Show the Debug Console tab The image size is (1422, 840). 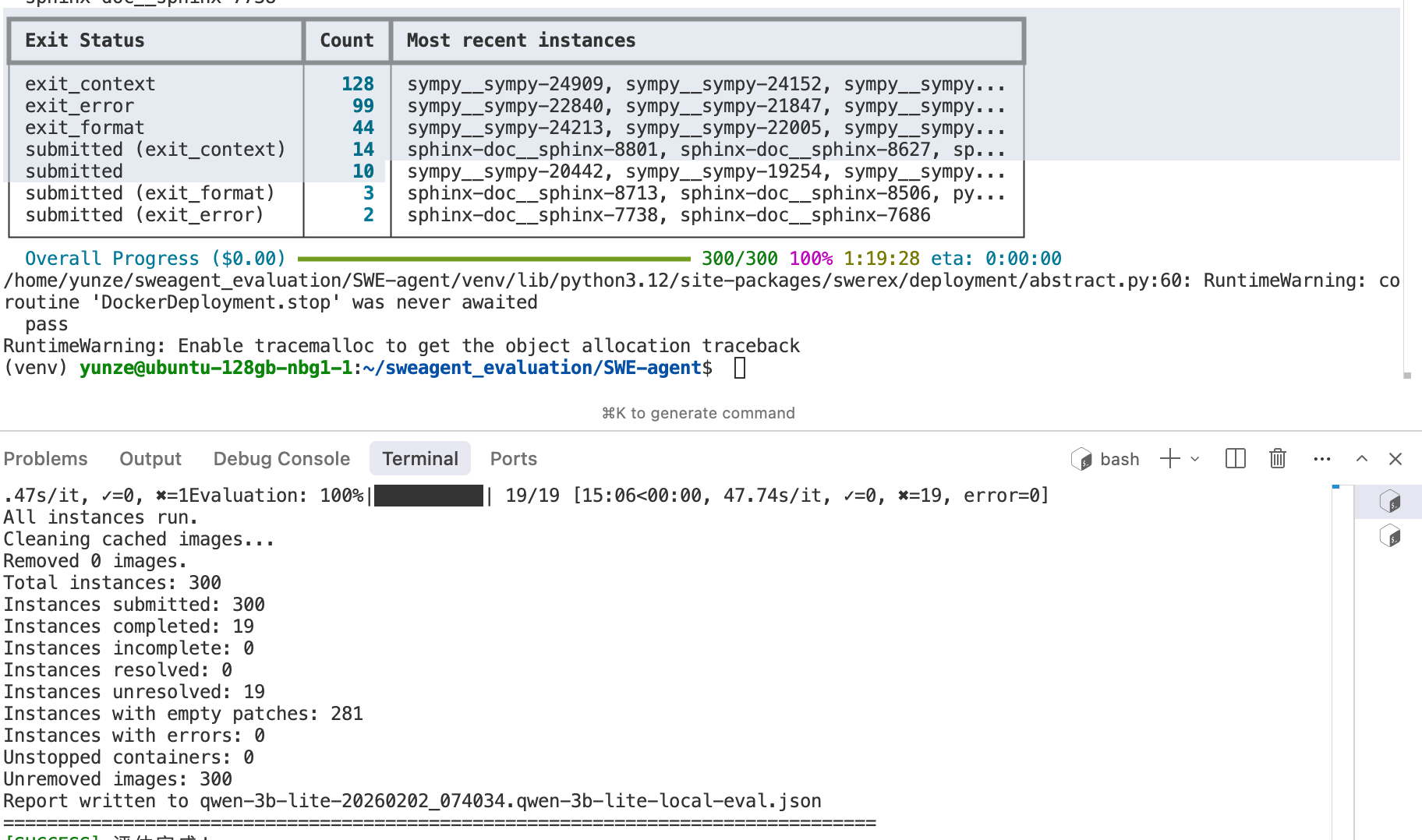point(281,459)
